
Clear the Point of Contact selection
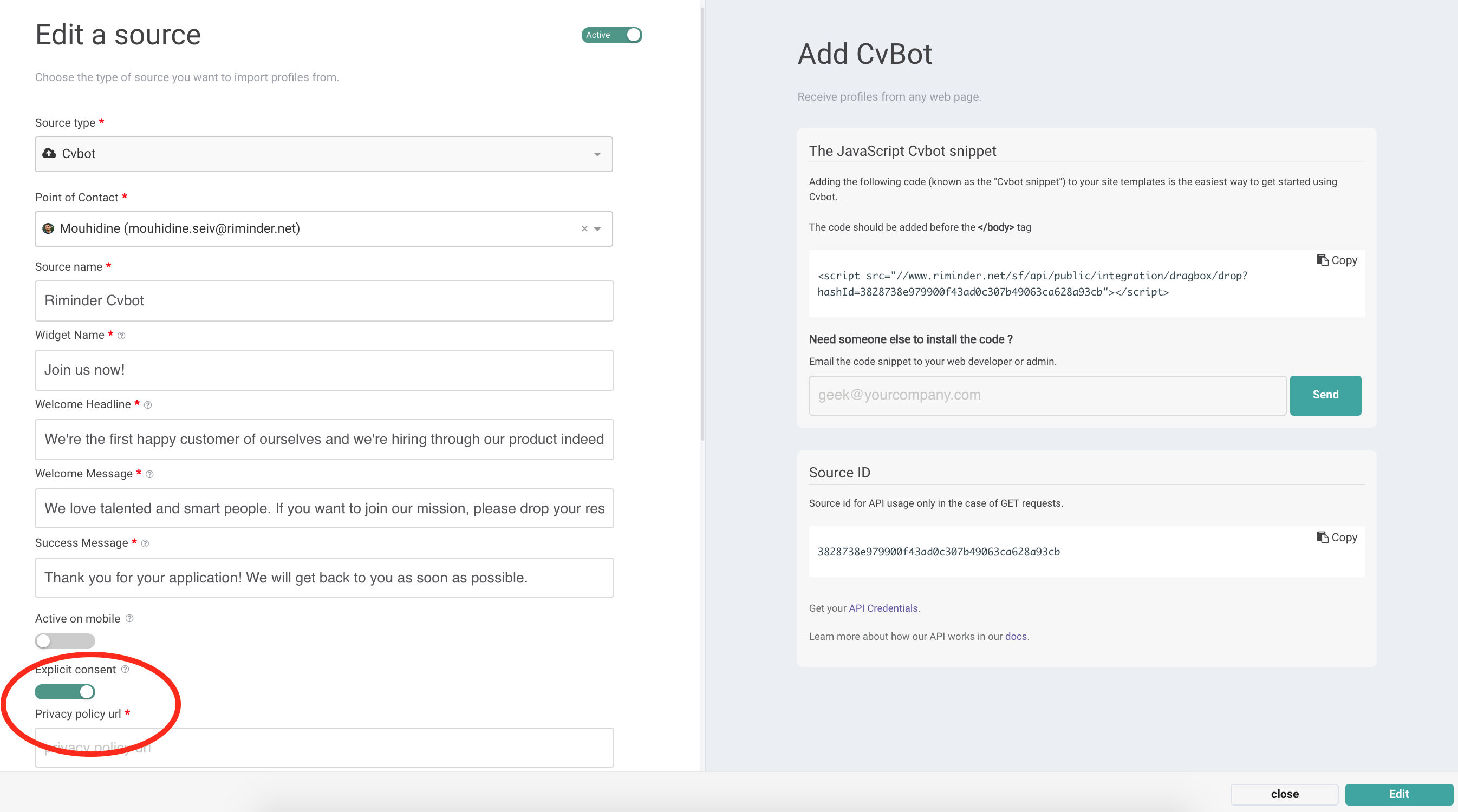coord(584,228)
